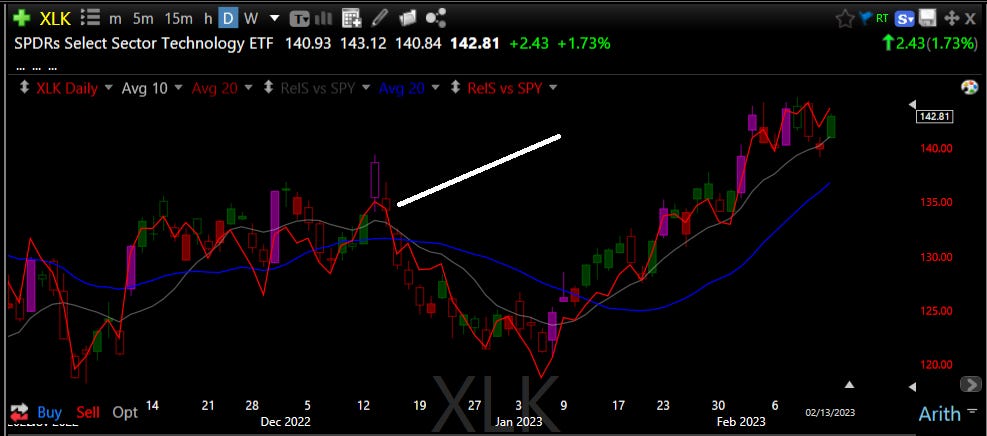Click the 02/13/2023 date label

(830, 412)
